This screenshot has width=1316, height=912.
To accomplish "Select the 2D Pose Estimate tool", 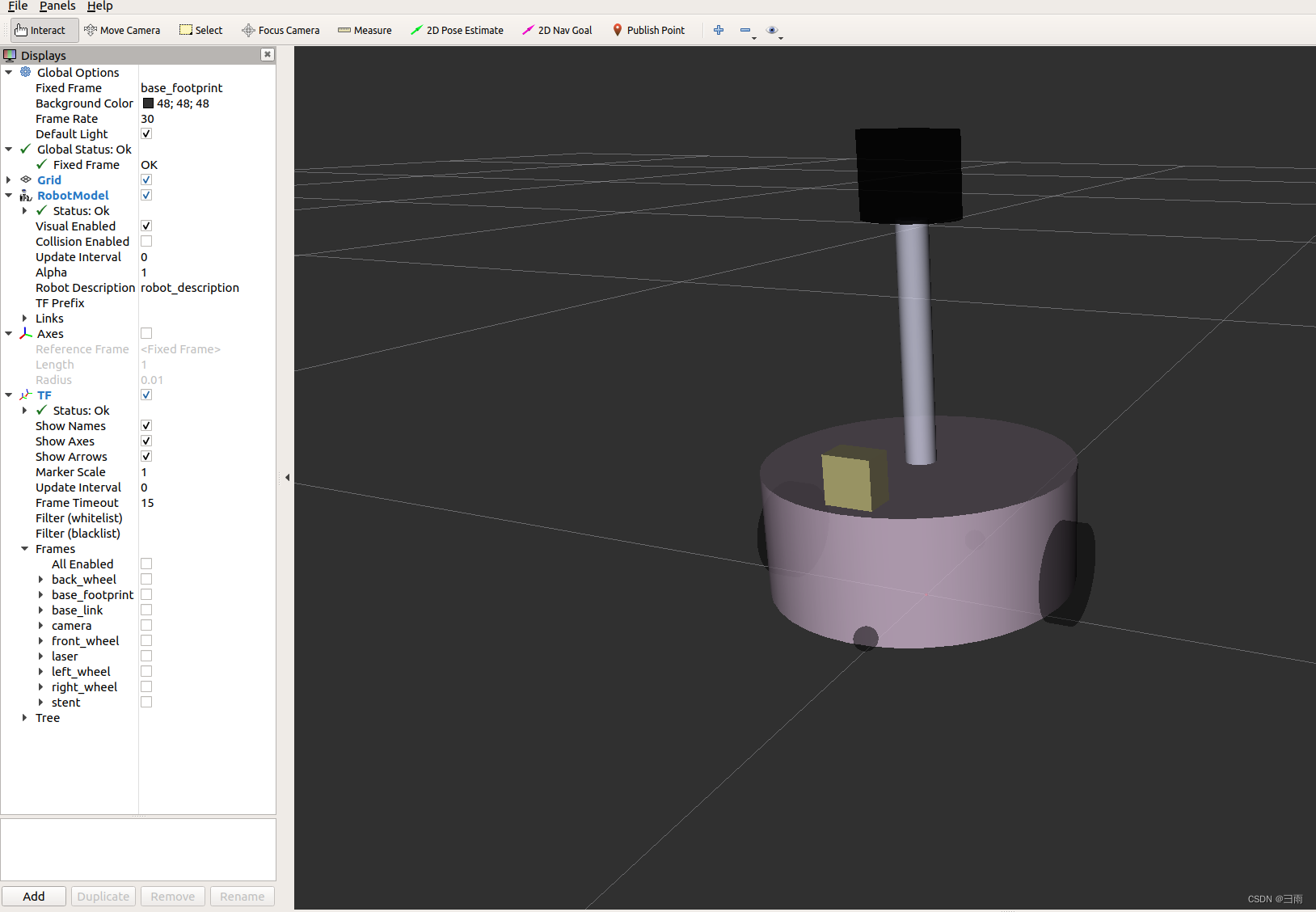I will 457,31.
